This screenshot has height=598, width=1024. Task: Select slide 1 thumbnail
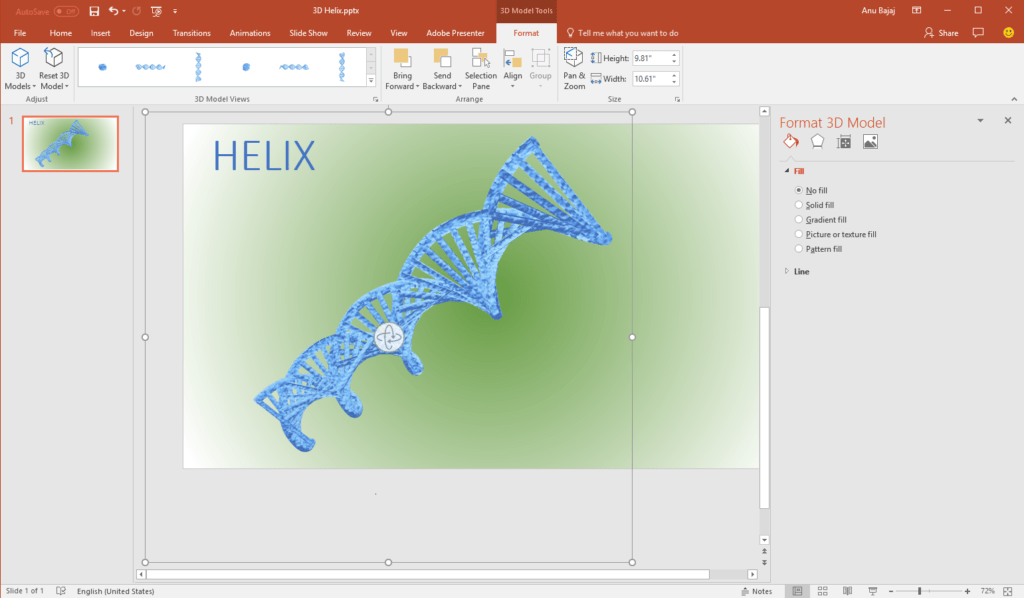[71, 144]
